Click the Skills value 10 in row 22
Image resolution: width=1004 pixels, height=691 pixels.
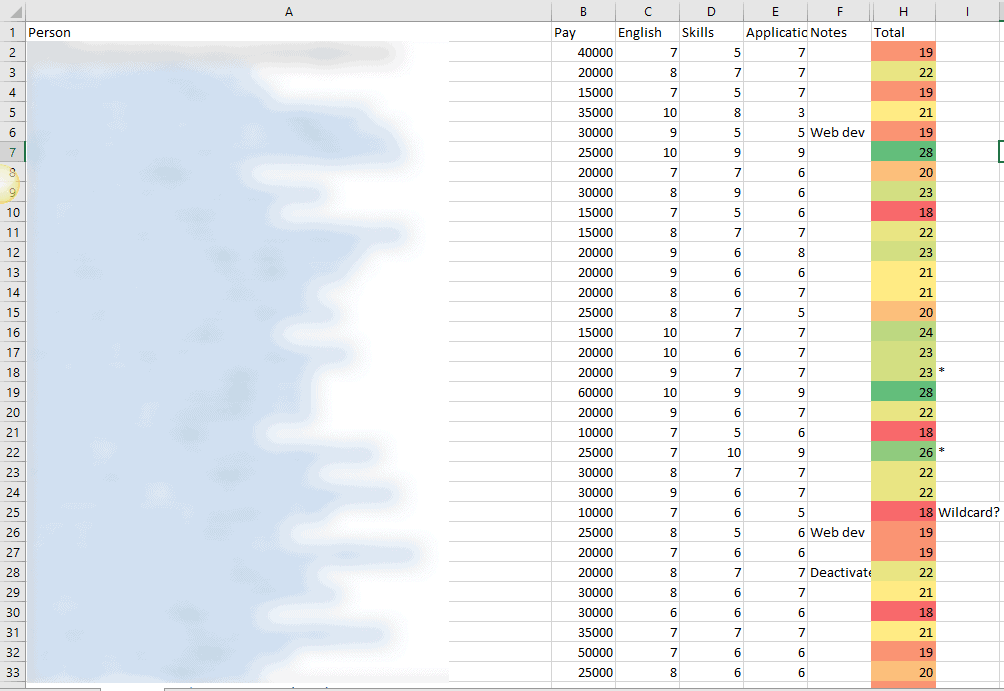coord(711,452)
